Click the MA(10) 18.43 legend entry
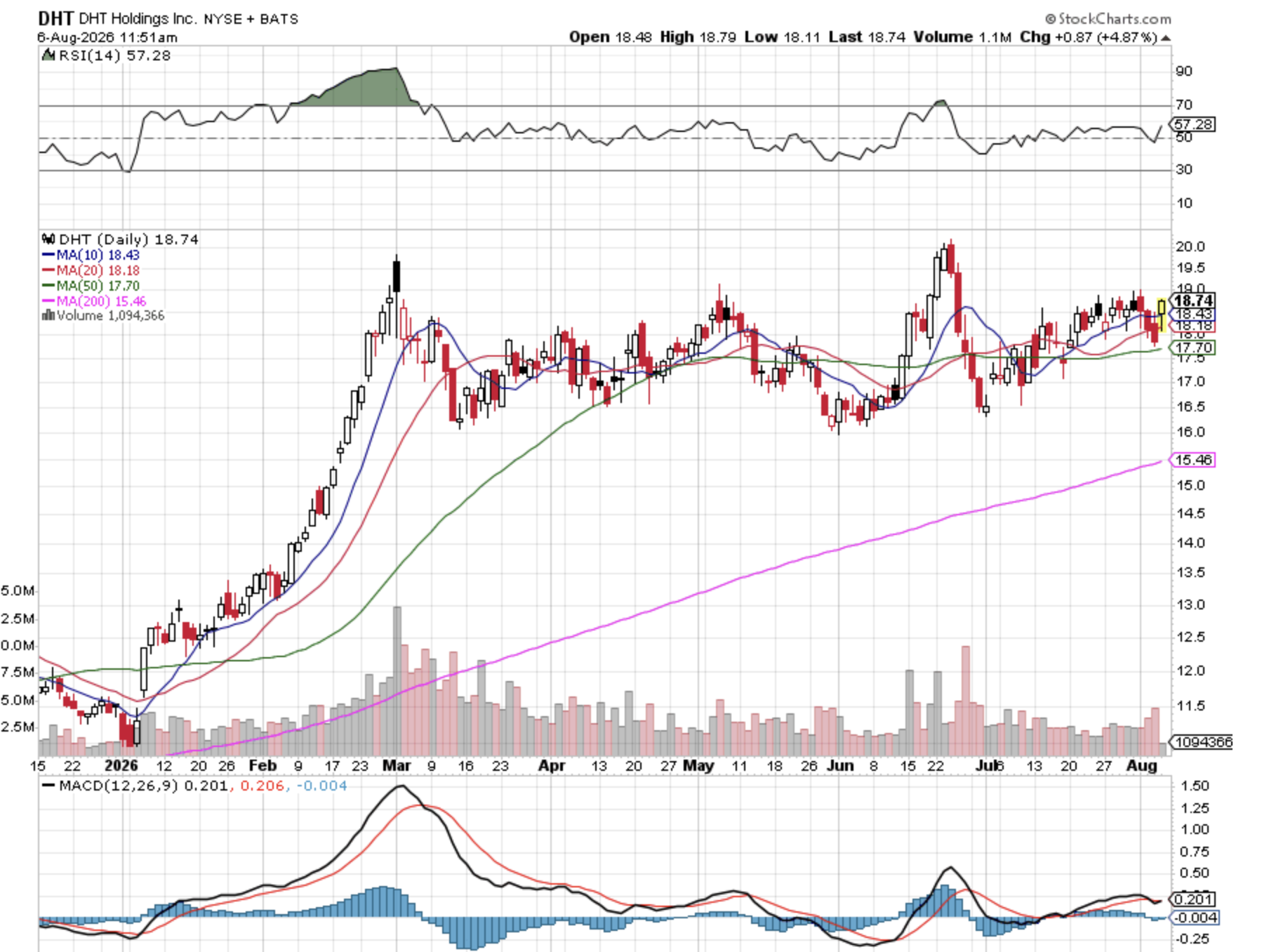The image size is (1262, 952). tap(98, 255)
